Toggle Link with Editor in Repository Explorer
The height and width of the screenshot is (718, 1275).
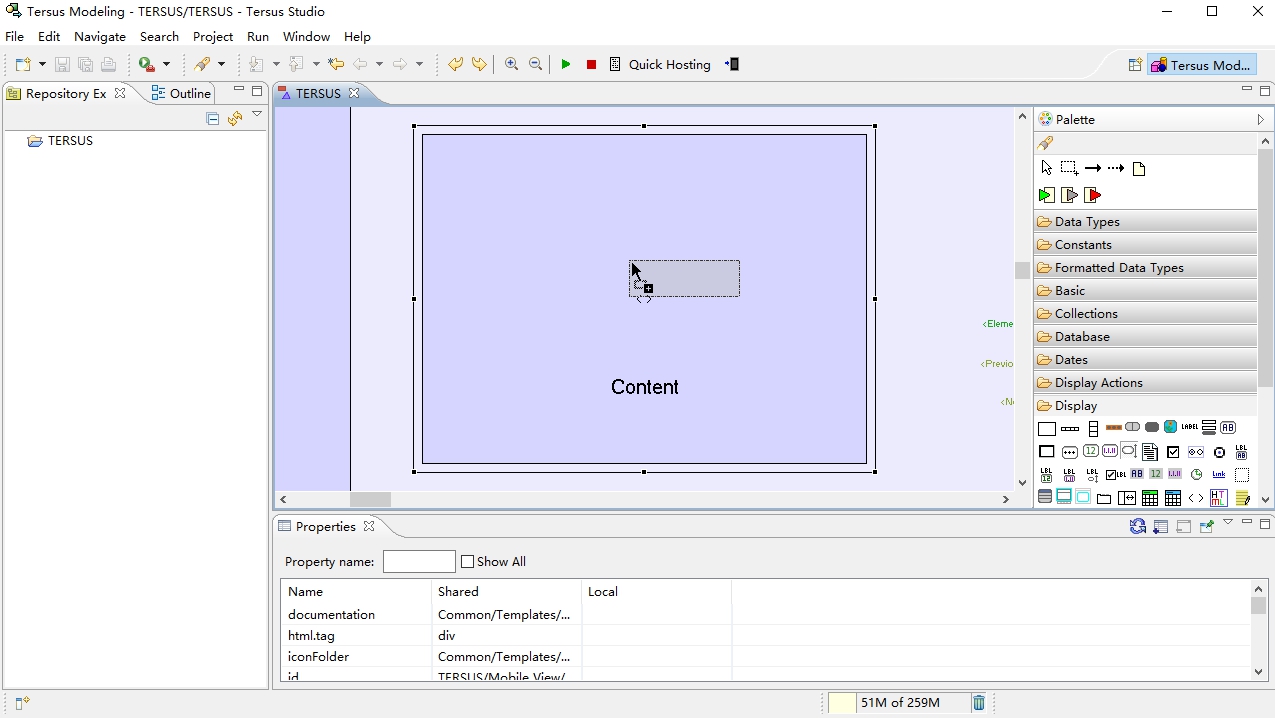click(x=235, y=119)
